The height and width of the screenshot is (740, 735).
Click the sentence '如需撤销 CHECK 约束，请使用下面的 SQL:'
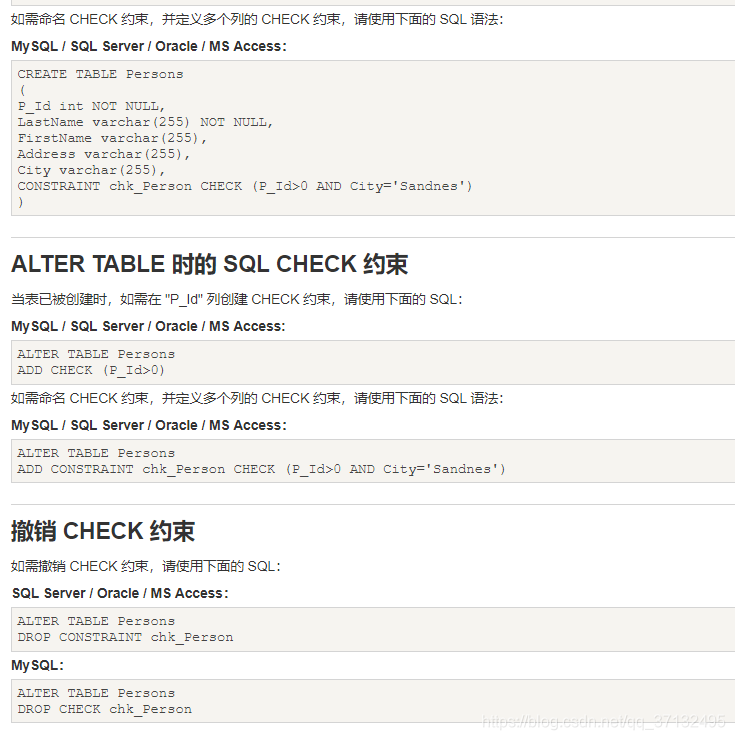146,566
